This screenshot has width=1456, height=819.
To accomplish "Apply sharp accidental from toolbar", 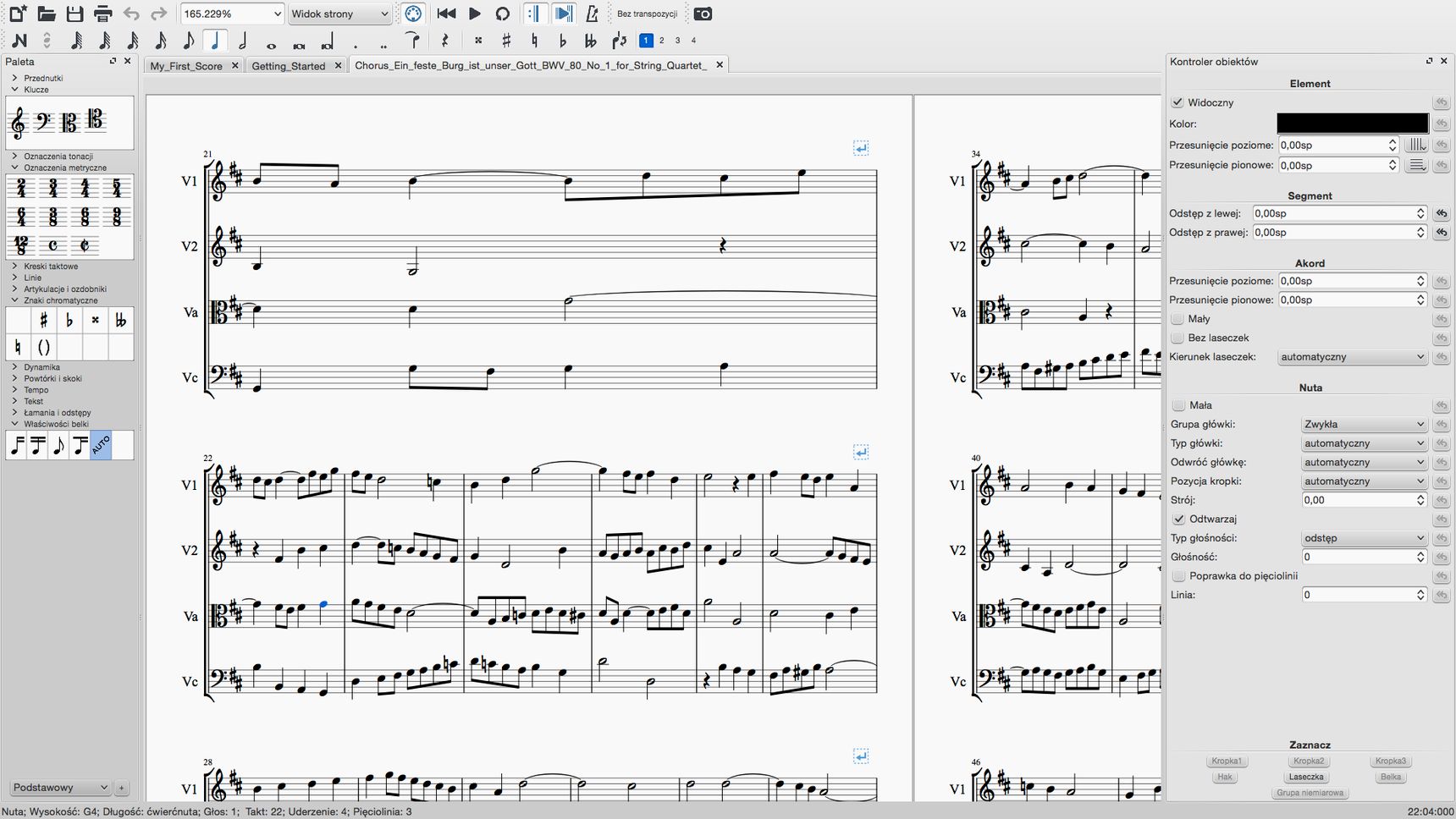I will click(x=506, y=40).
